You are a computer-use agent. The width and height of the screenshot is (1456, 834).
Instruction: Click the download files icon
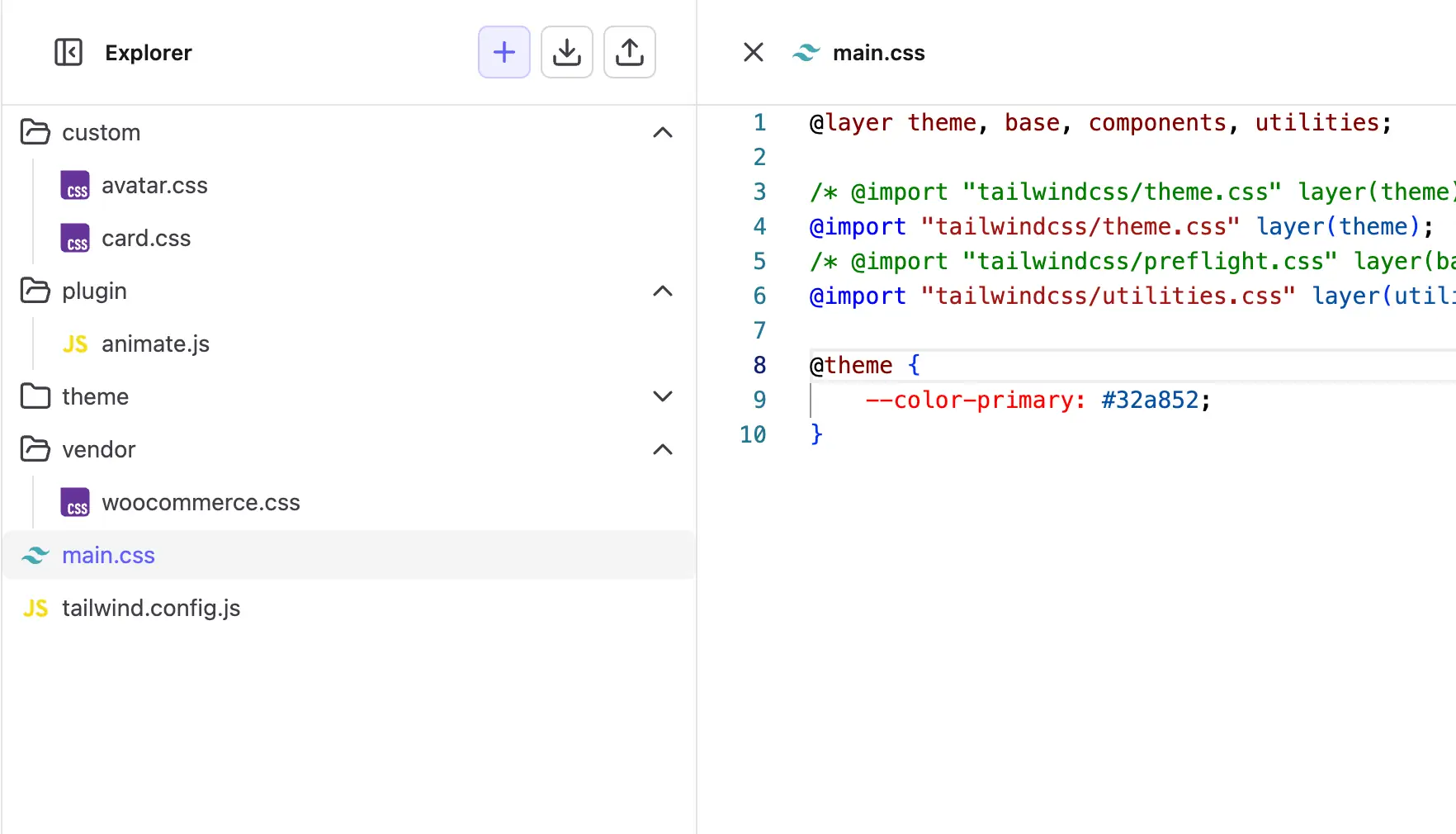click(x=566, y=52)
